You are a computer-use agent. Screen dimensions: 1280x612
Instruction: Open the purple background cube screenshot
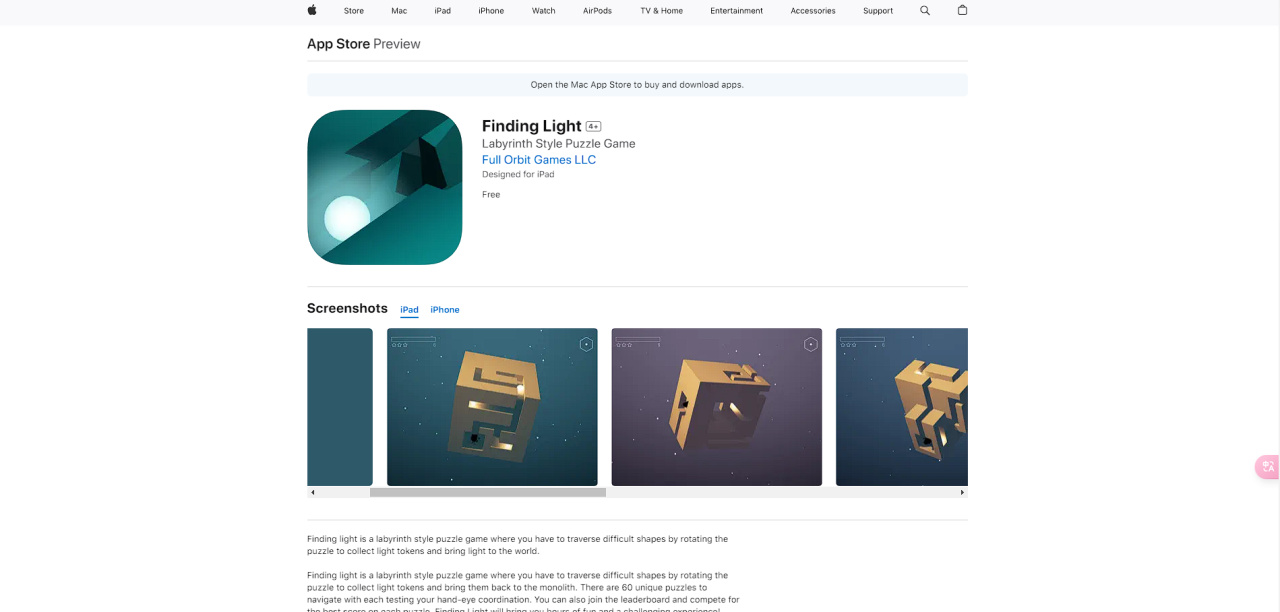[x=717, y=407]
